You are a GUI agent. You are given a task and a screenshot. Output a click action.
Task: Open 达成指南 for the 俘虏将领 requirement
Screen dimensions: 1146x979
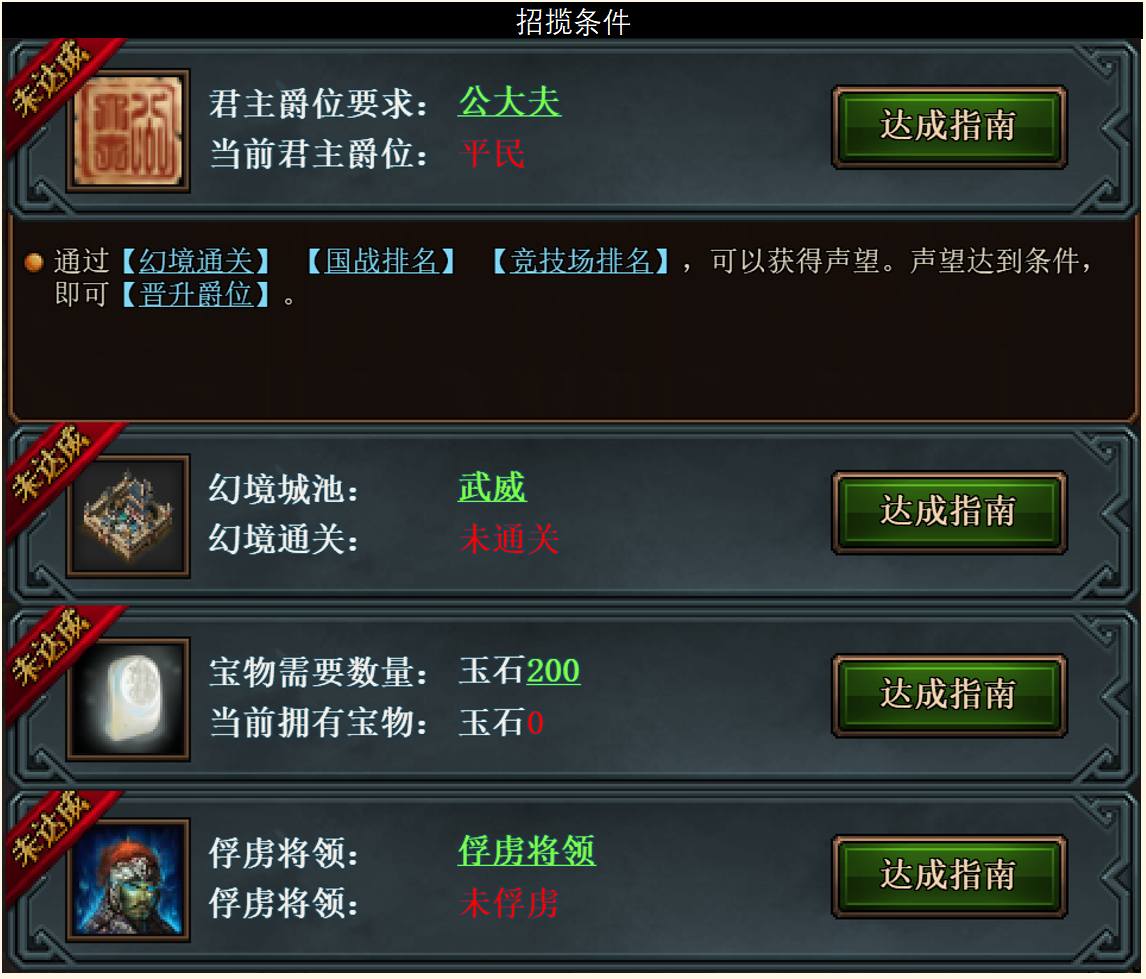pyautogui.click(x=949, y=876)
